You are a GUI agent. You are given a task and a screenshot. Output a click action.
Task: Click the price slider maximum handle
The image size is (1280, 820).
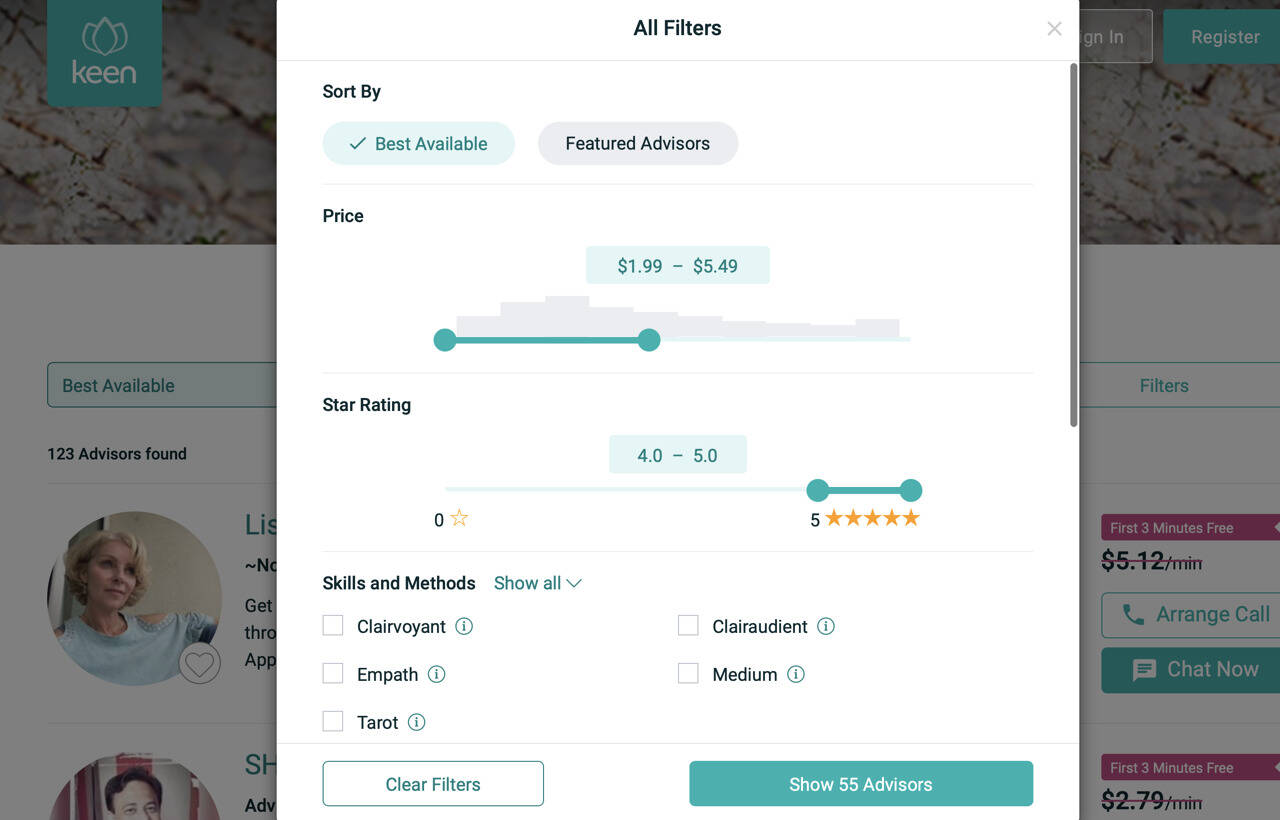click(x=649, y=340)
